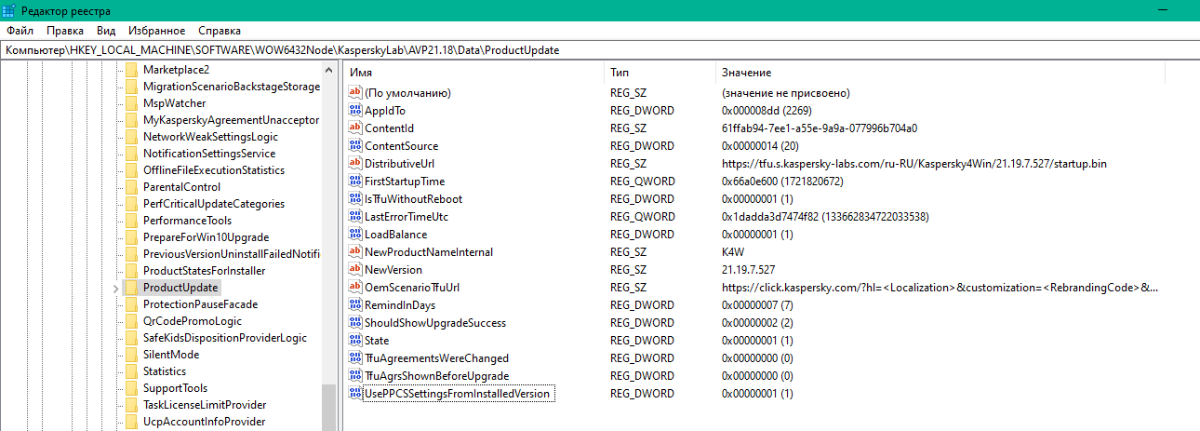This screenshot has width=1200, height=431.
Task: Select ProtectionPauseFacade tree item
Action: click(200, 304)
